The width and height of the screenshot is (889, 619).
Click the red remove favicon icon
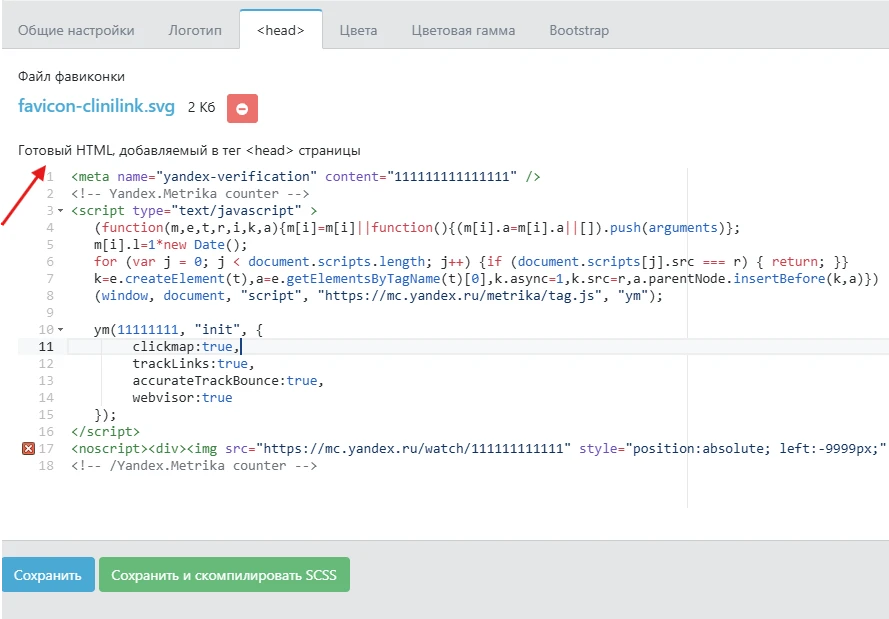(x=242, y=108)
